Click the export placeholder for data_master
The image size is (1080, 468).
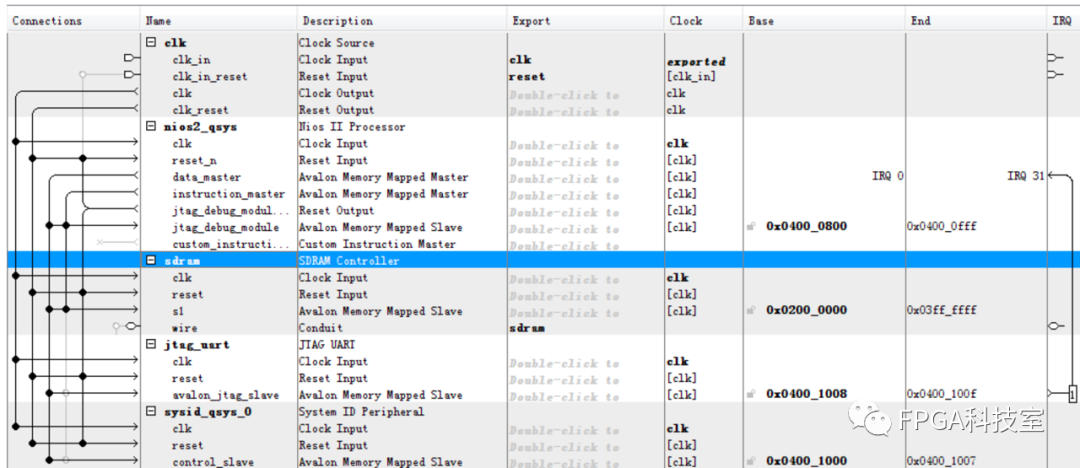click(x=564, y=179)
